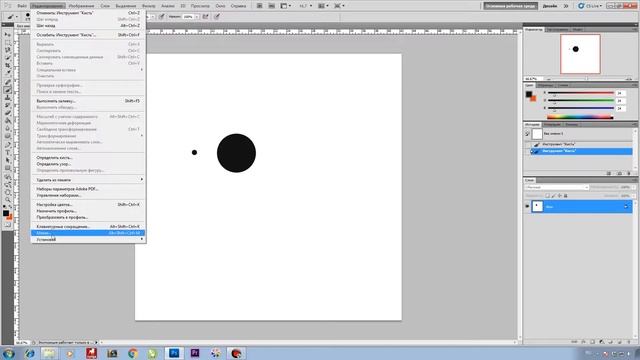640x360 pixels.
Task: Click the main workspace button
Action: (511, 6)
